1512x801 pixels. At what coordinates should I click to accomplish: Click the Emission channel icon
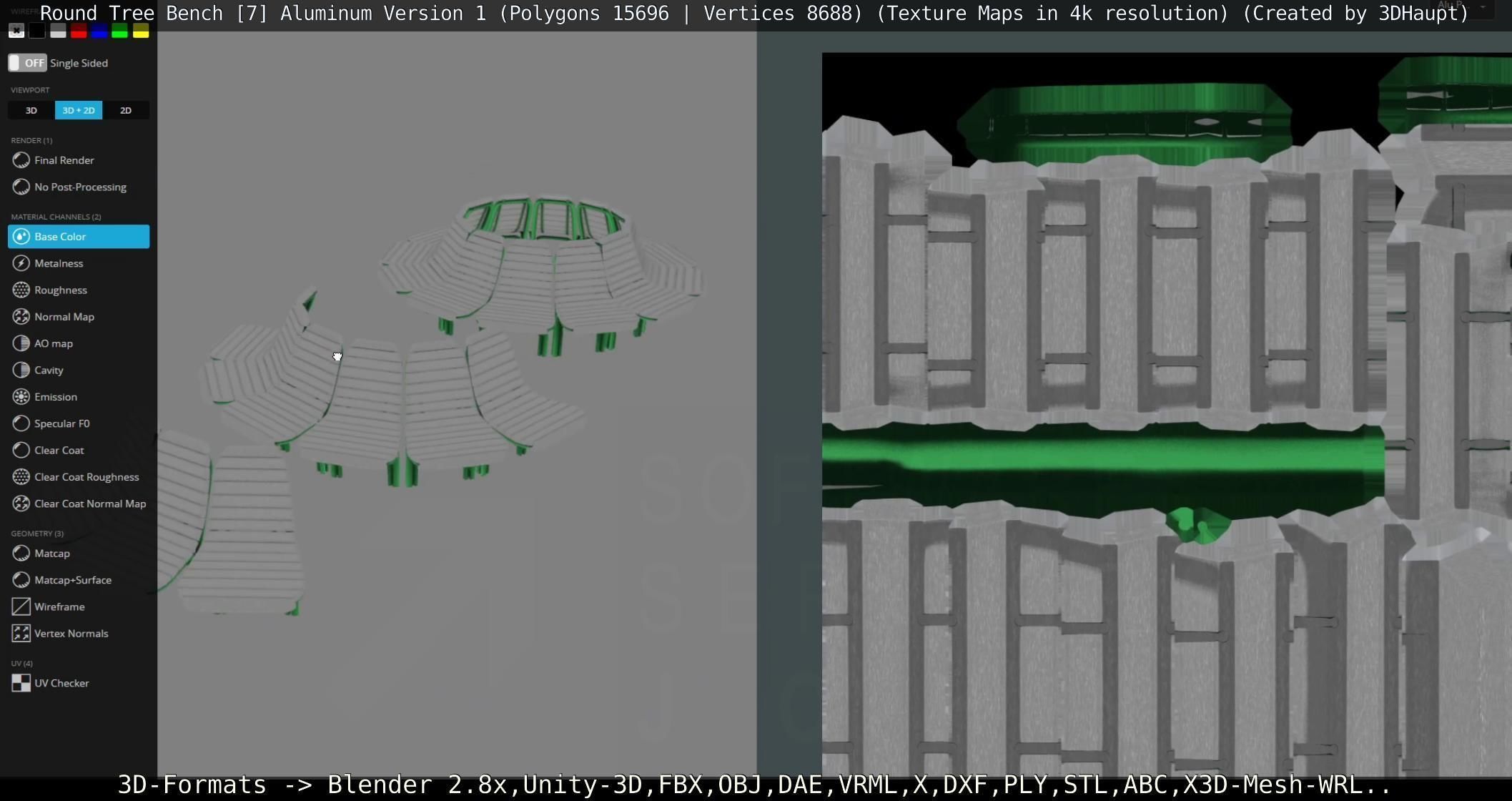21,397
